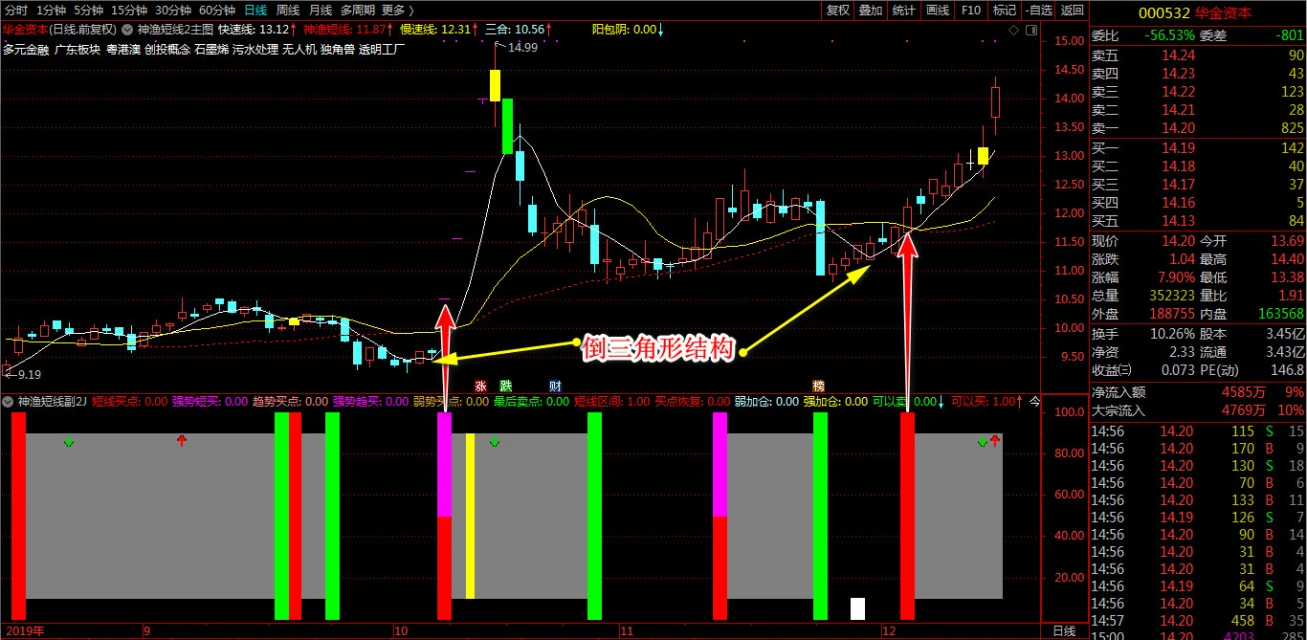
Task: Click the 慢速线 12.31 indicator readout
Action: [438, 30]
